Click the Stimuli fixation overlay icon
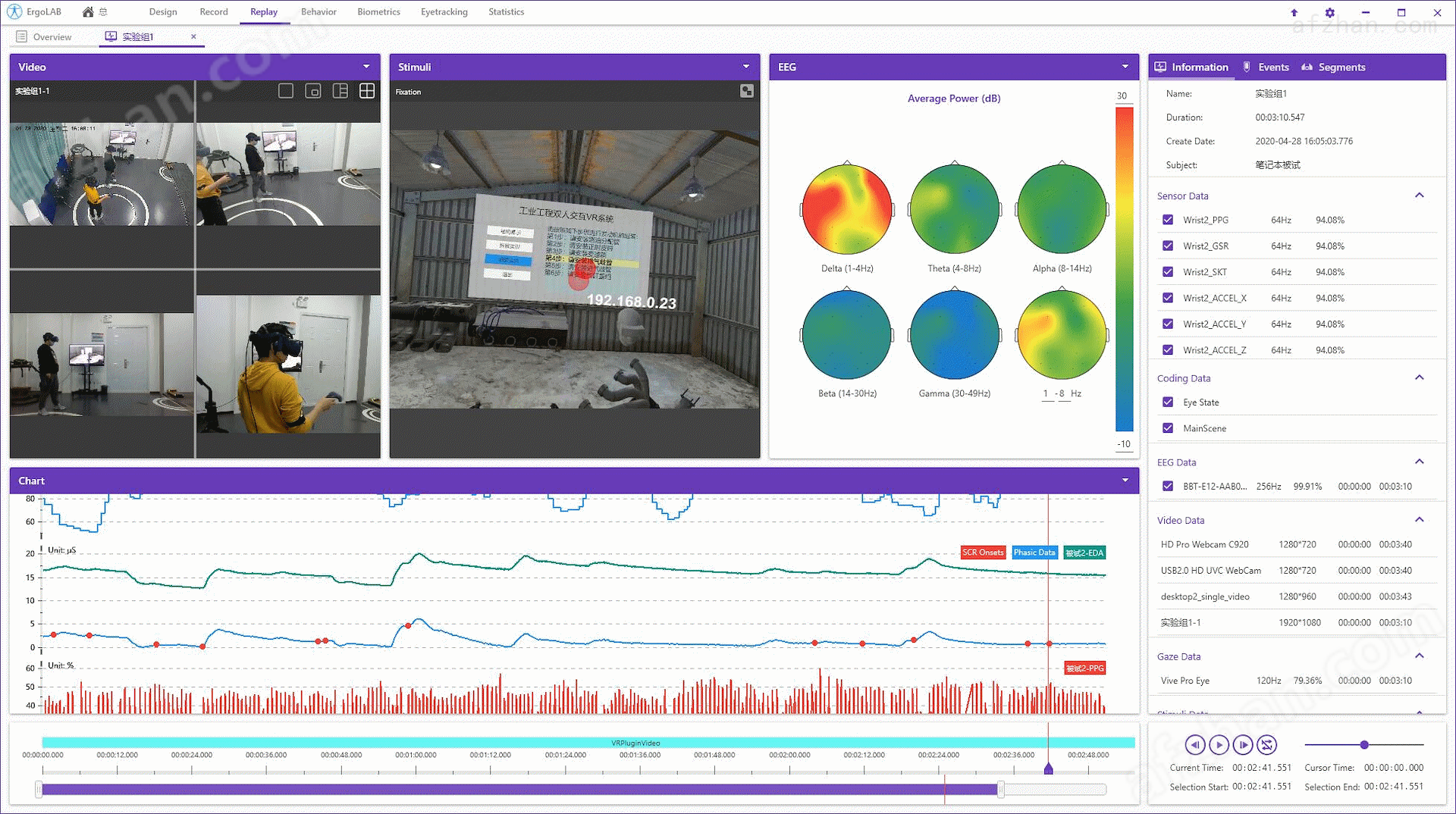Viewport: 1456px width, 814px height. (x=746, y=91)
